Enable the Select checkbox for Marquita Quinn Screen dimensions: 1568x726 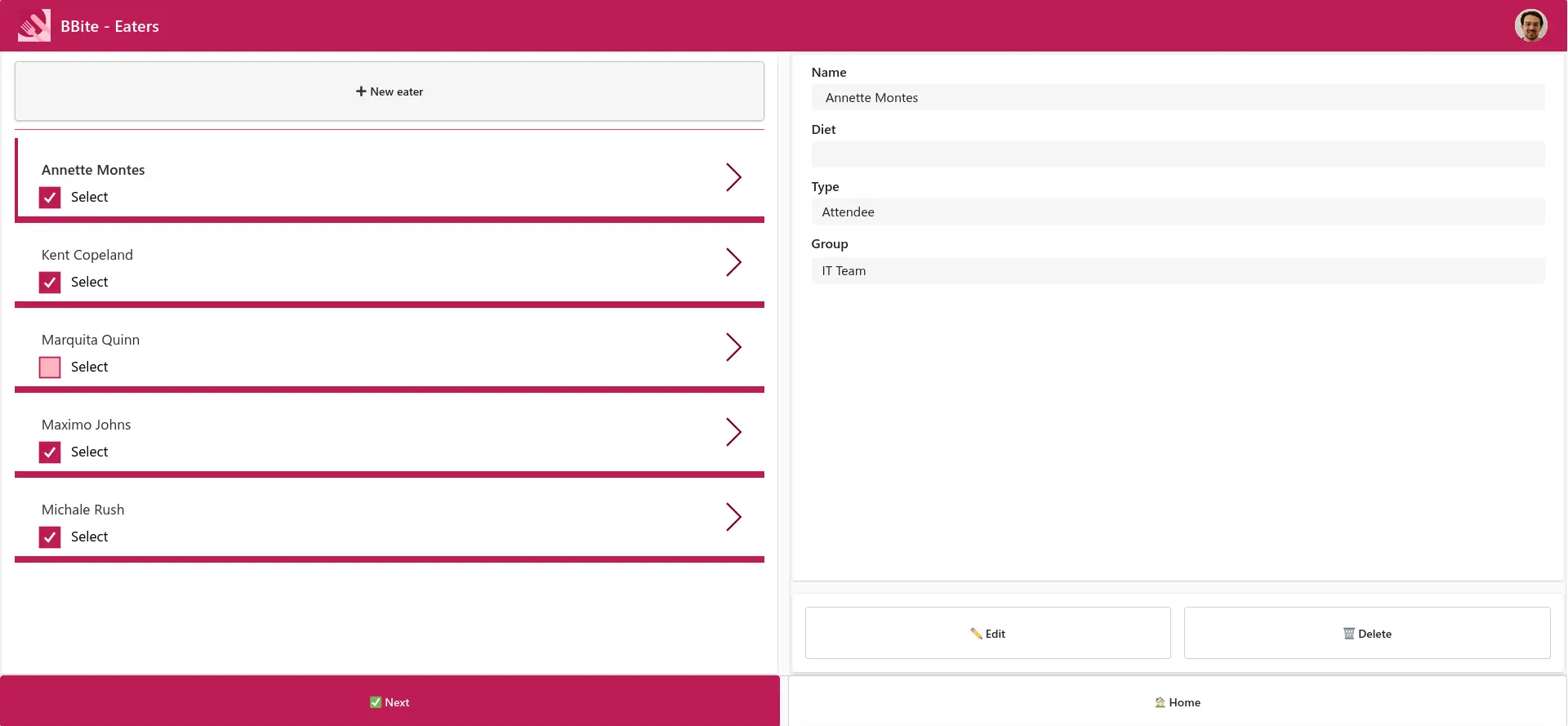(x=50, y=367)
